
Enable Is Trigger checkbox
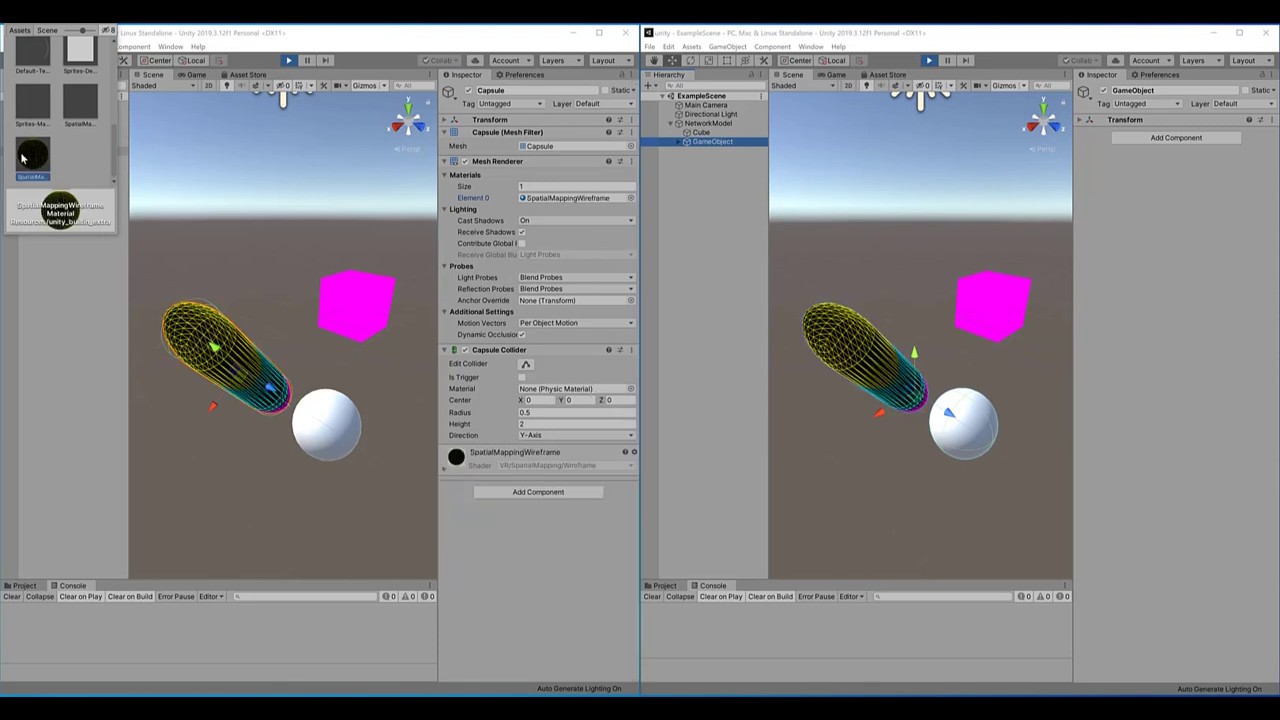pos(522,377)
